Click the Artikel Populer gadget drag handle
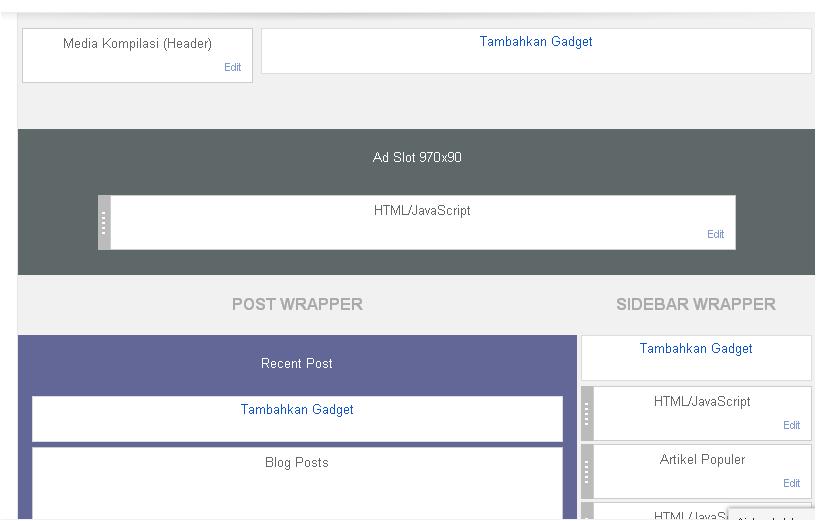 (x=587, y=471)
